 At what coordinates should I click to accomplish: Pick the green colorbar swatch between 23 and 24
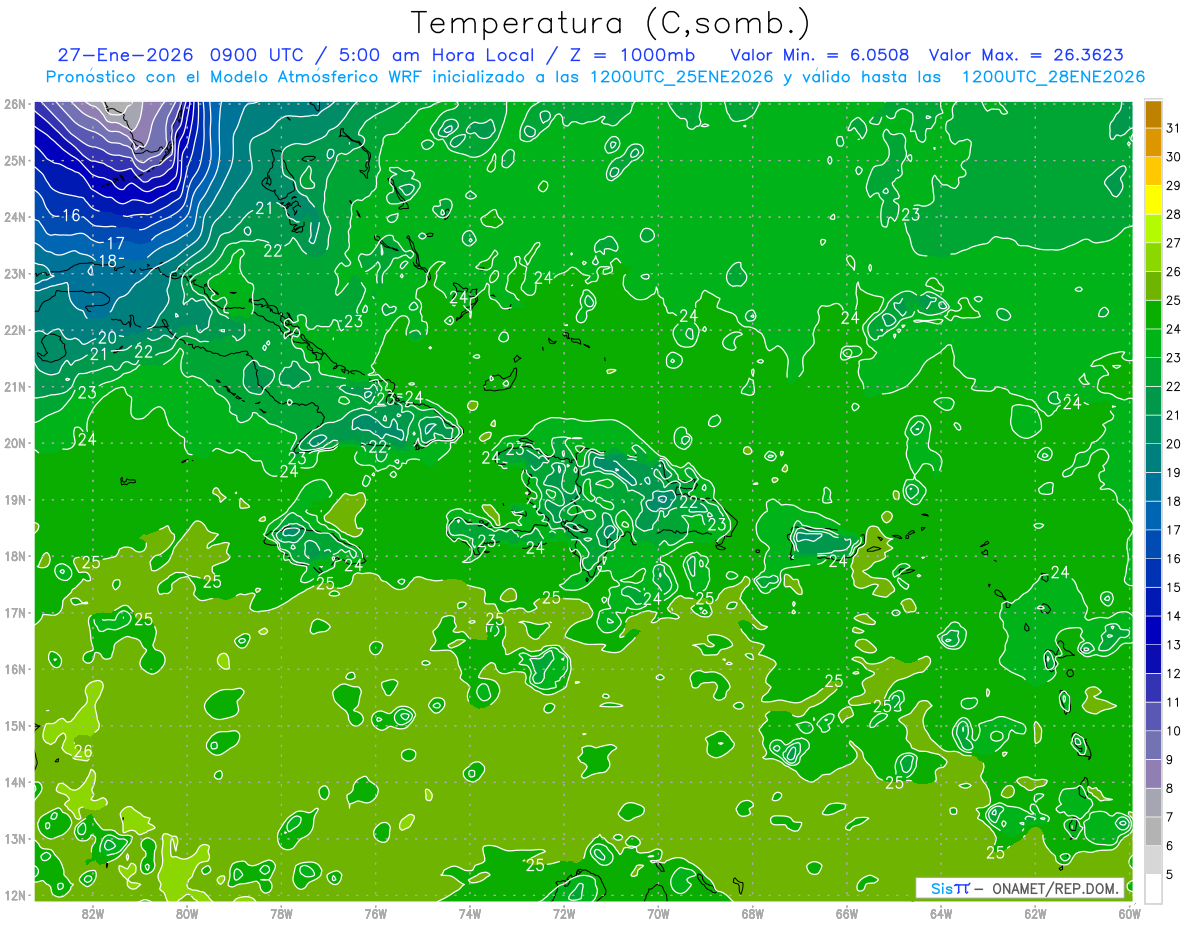pos(1153,343)
